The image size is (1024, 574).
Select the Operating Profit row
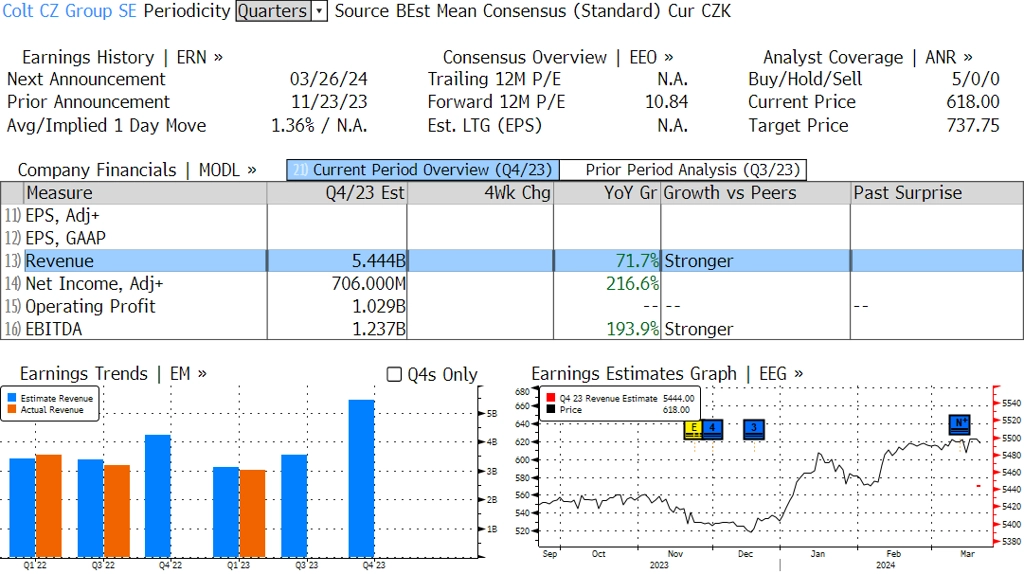[512, 306]
